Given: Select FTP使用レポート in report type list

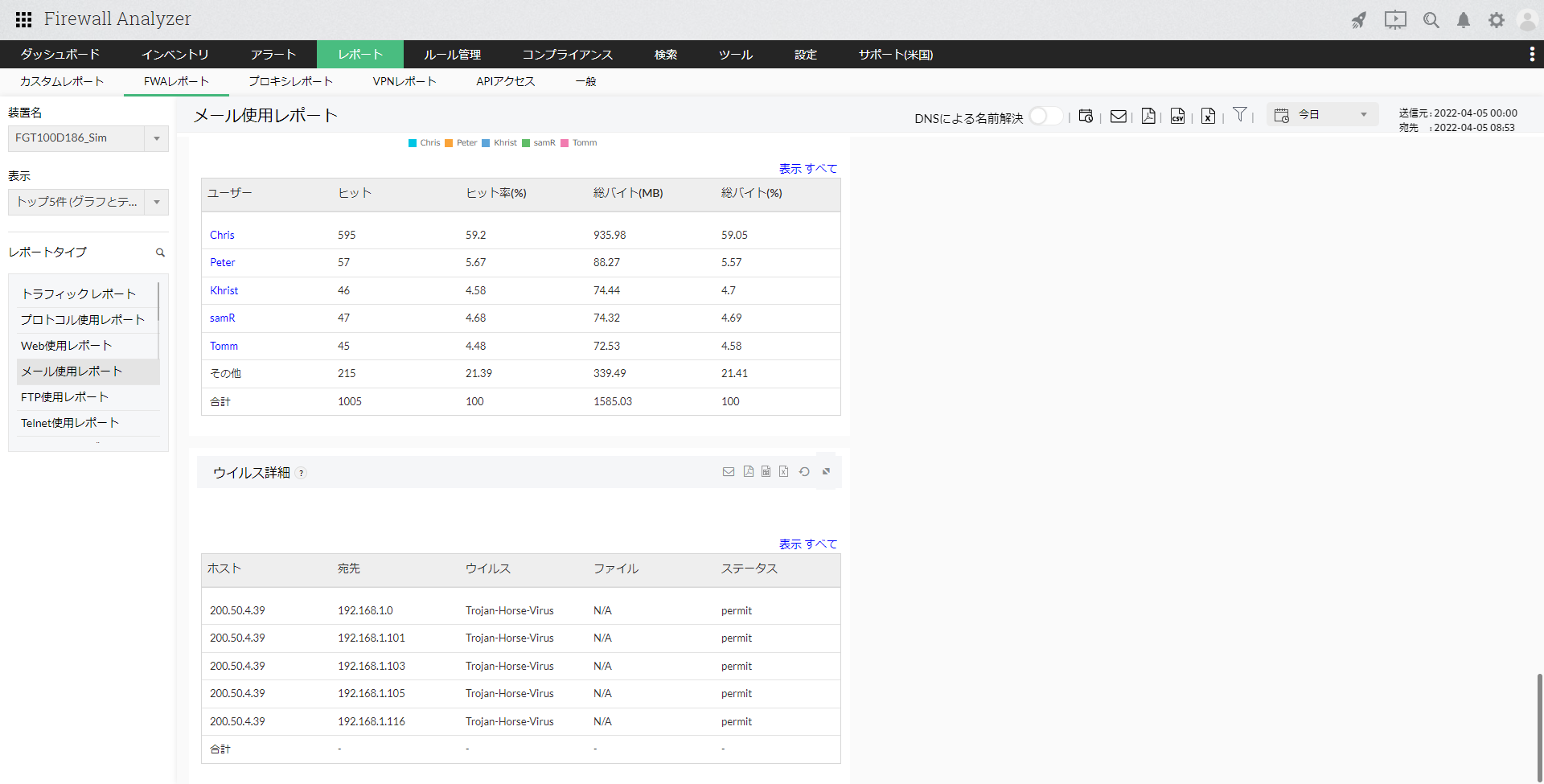Looking at the screenshot, I should (64, 397).
